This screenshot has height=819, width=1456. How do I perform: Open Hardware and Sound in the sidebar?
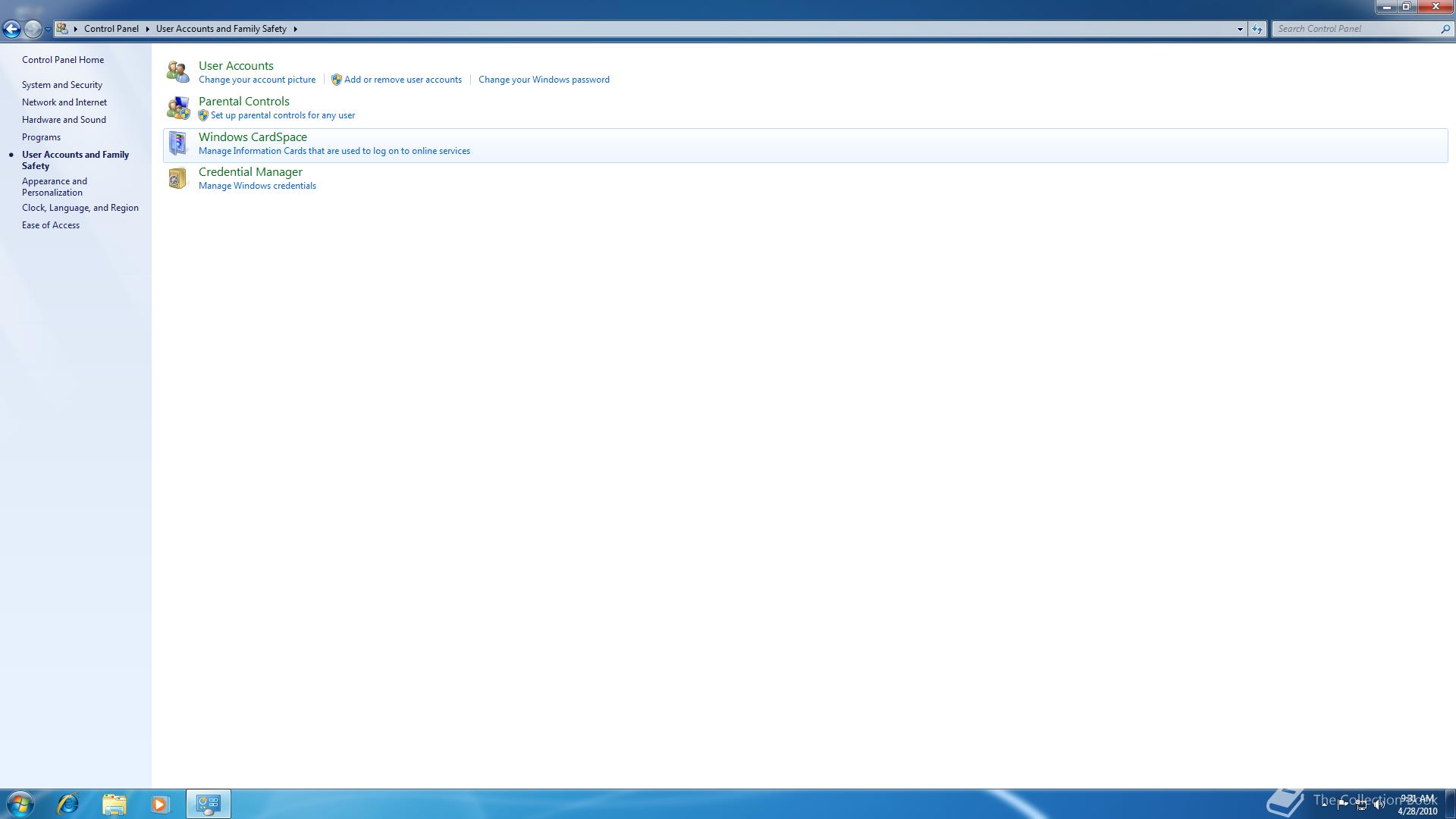64,120
